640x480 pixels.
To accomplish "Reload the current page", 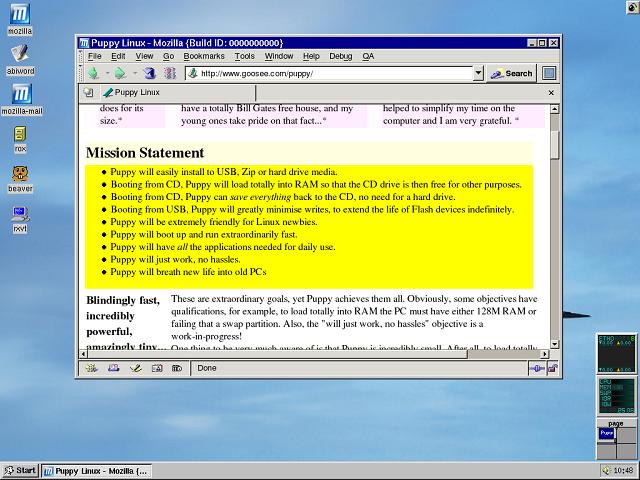I will tap(149, 73).
